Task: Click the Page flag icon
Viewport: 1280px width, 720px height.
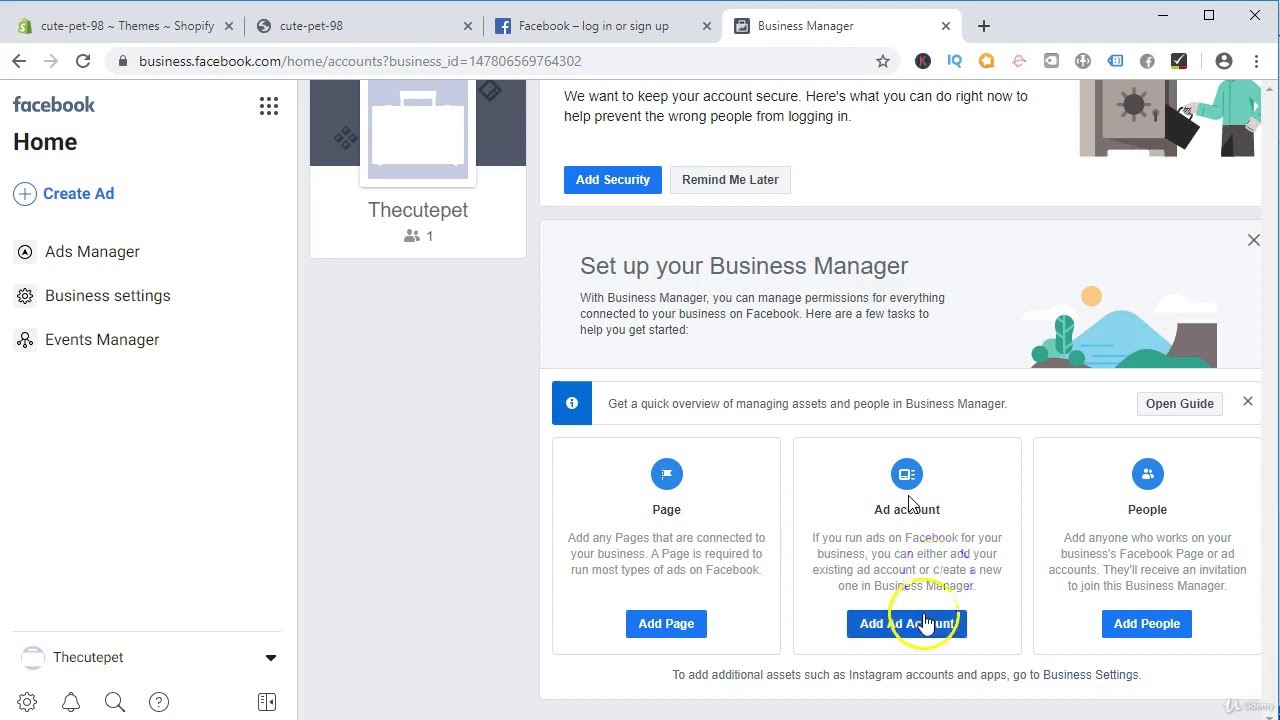Action: pyautogui.click(x=667, y=474)
